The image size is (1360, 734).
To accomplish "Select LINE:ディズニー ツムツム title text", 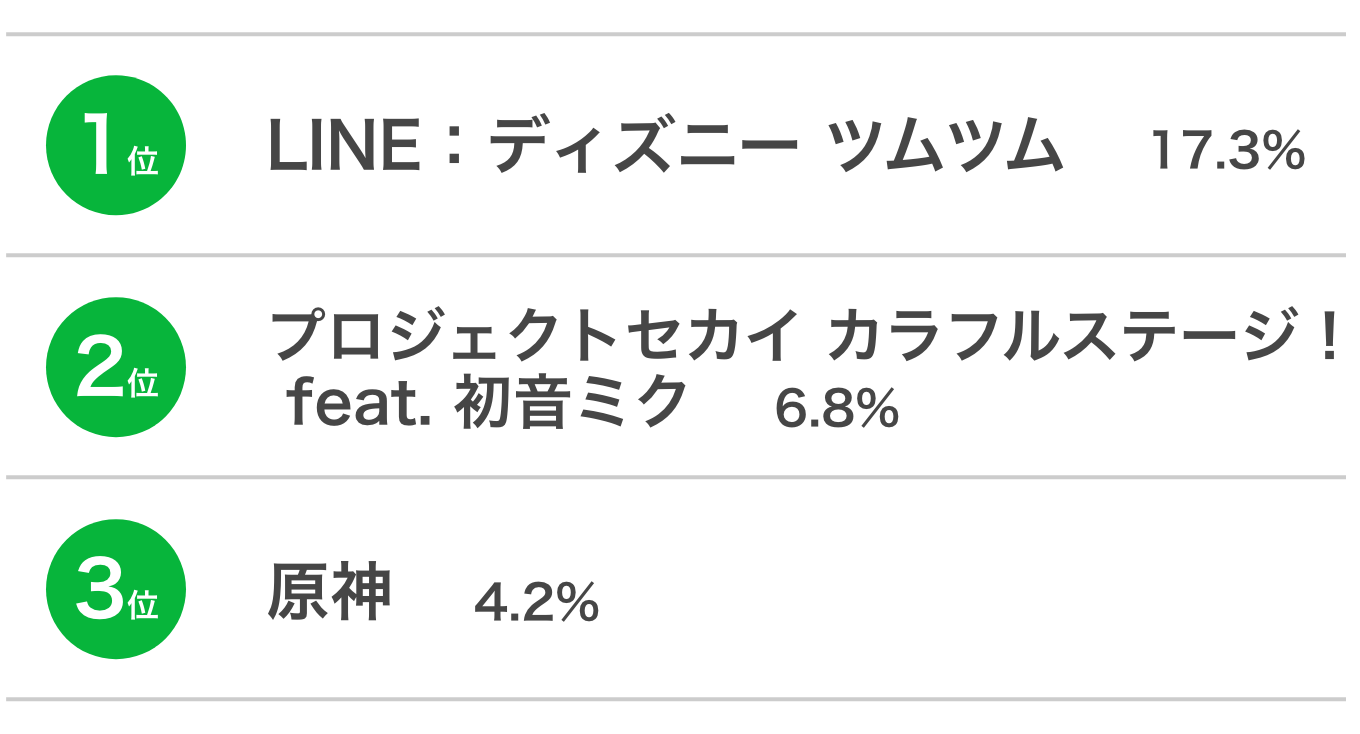I will point(665,148).
